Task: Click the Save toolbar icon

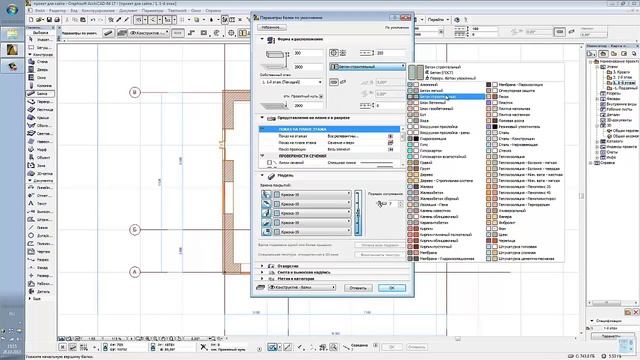Action: click(x=49, y=20)
